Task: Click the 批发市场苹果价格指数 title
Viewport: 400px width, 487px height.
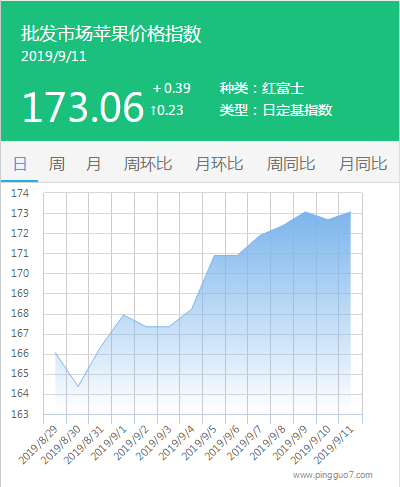Action: coord(111,34)
